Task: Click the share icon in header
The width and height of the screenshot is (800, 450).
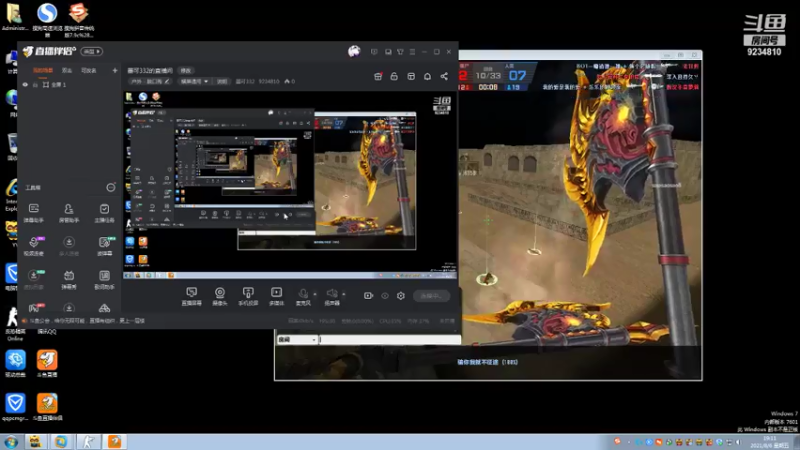Action: point(444,77)
